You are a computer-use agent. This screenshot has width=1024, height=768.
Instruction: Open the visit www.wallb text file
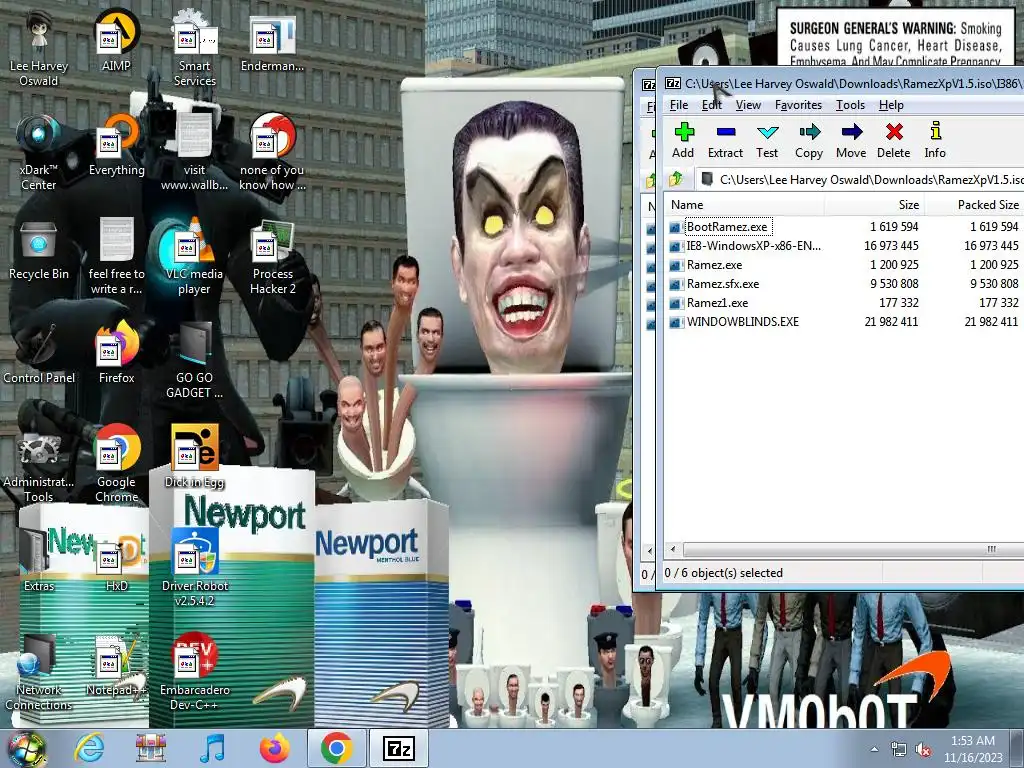[195, 153]
